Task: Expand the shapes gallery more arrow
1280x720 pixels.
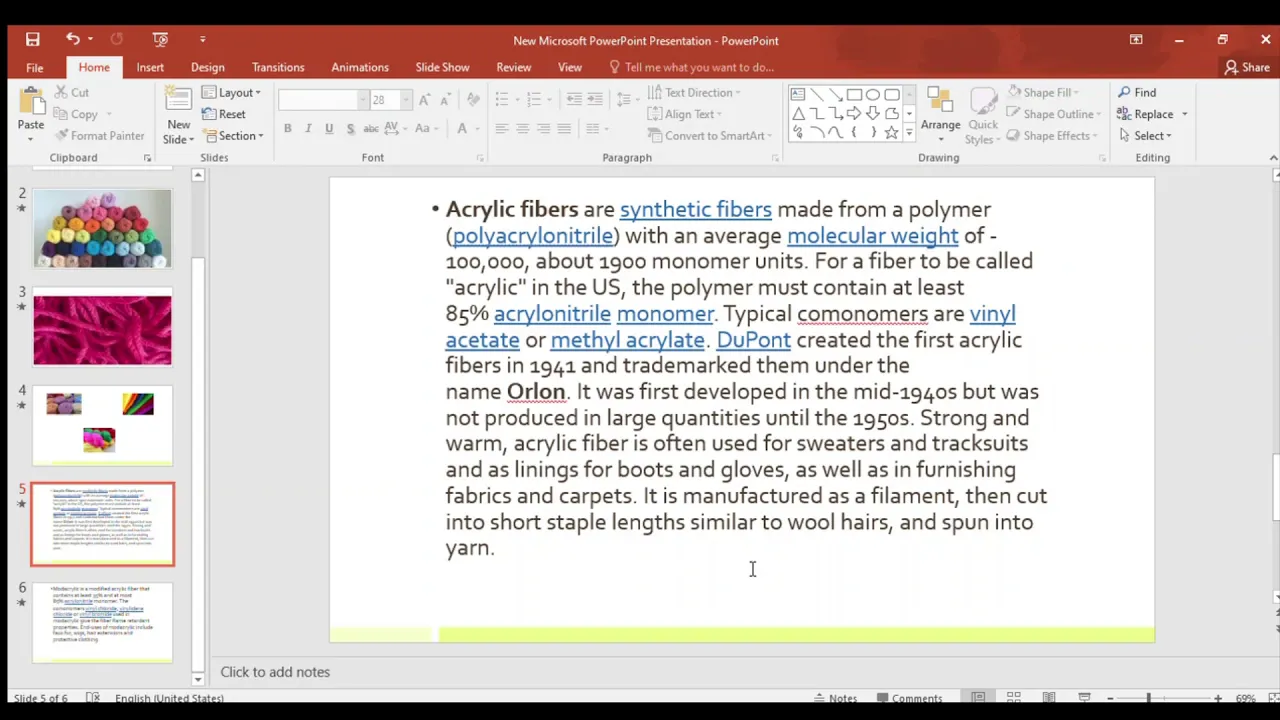Action: 909,133
